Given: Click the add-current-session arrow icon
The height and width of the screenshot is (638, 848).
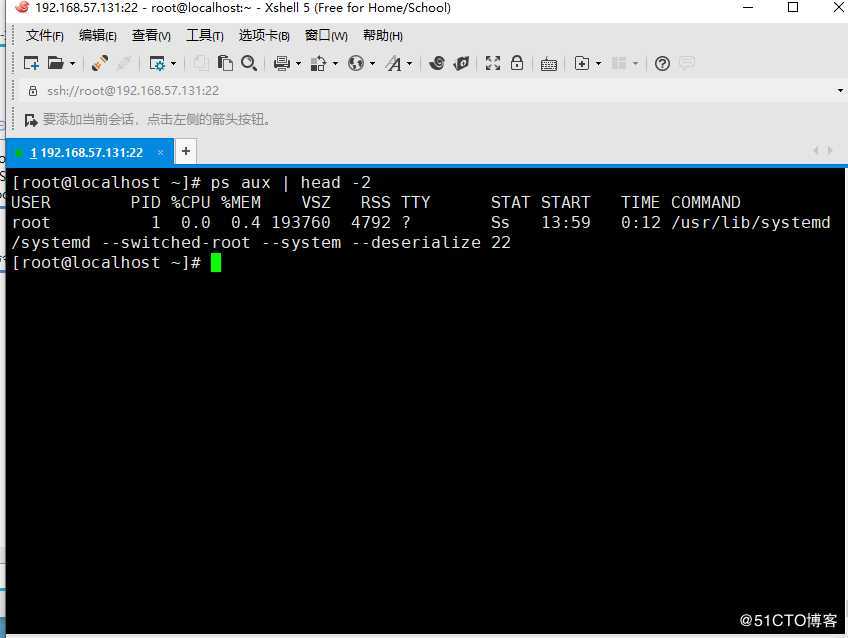Looking at the screenshot, I should (31, 119).
